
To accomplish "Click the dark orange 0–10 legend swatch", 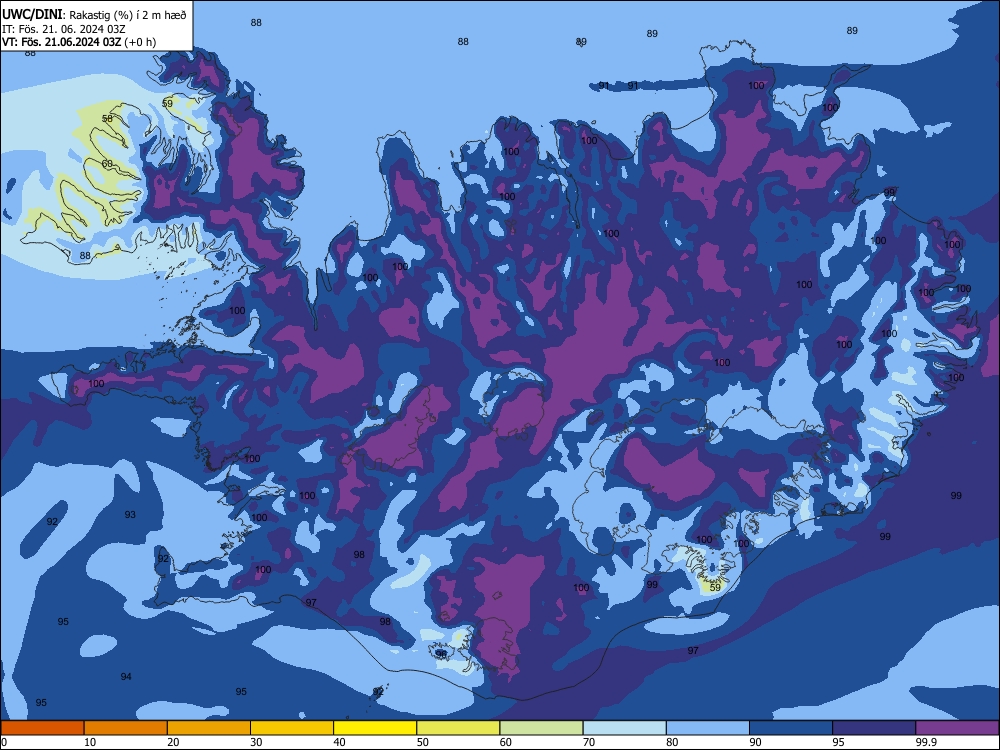I will [x=43, y=728].
